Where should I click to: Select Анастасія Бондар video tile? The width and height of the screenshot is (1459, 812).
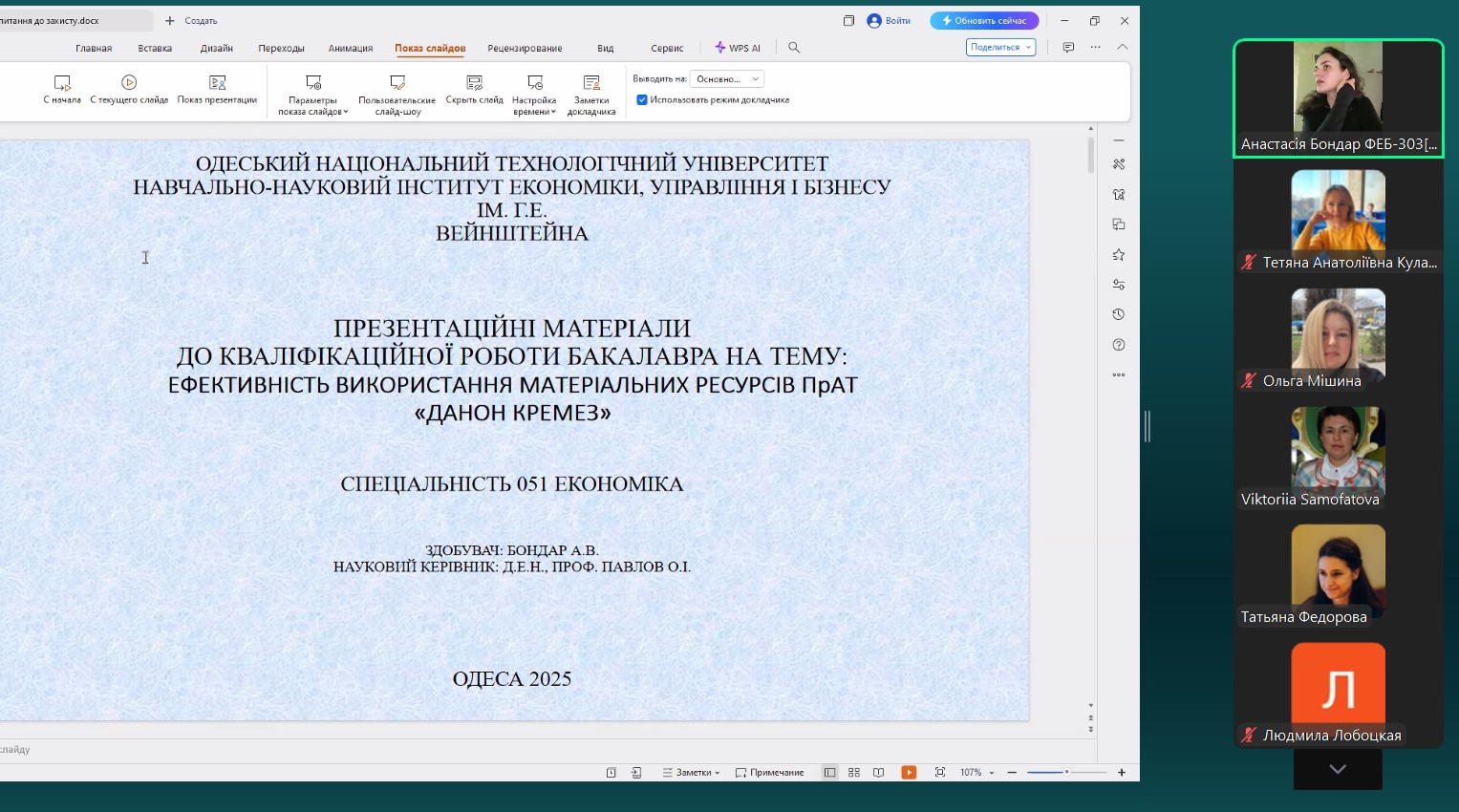[x=1338, y=97]
